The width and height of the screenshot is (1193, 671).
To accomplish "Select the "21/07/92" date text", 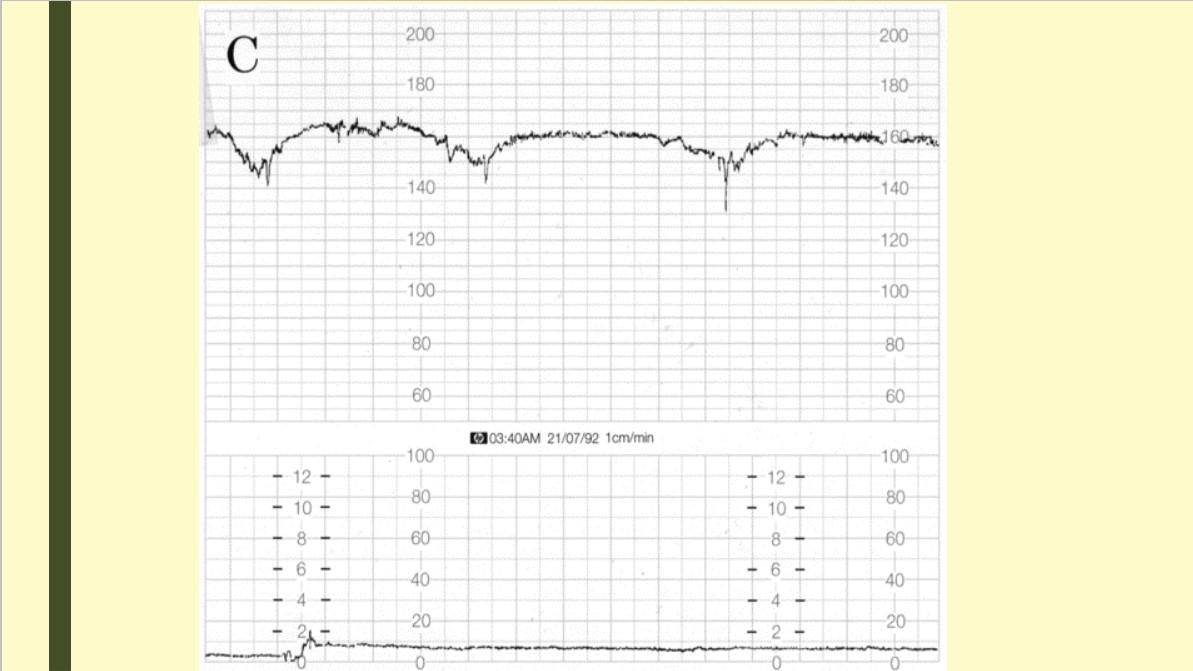I will coord(572,438).
